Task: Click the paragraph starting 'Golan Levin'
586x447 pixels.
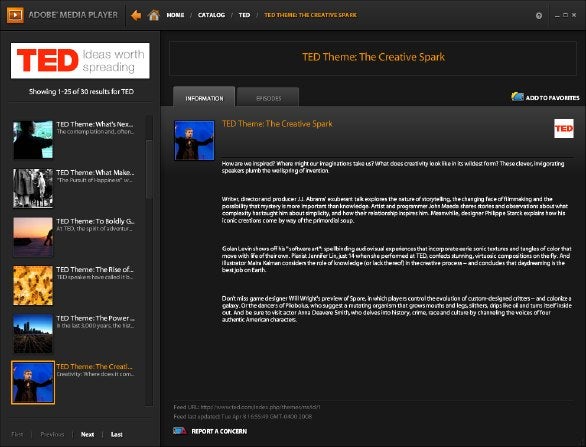Action: point(397,259)
